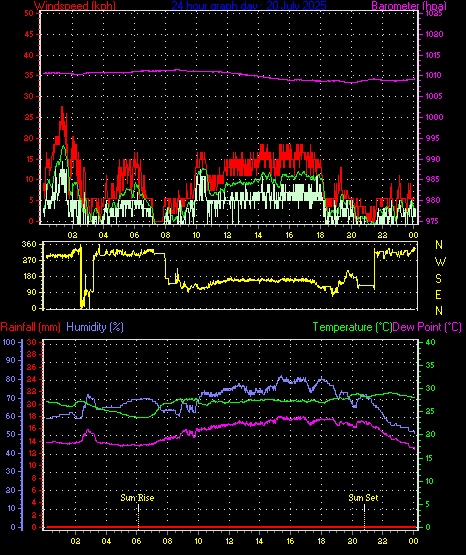Screen dimensions: 466x555
Task: Click the '16' hour label under the bottom graph
Action: point(290,541)
